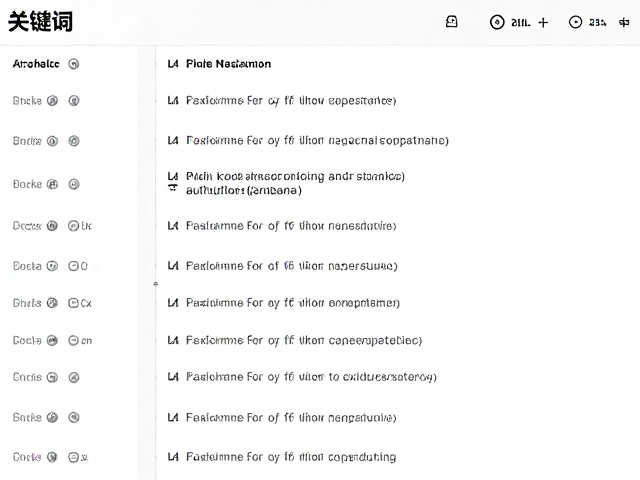640x480 pixels.
Task: Click the circular icon next to "Atrohalte"
Action: click(73, 64)
